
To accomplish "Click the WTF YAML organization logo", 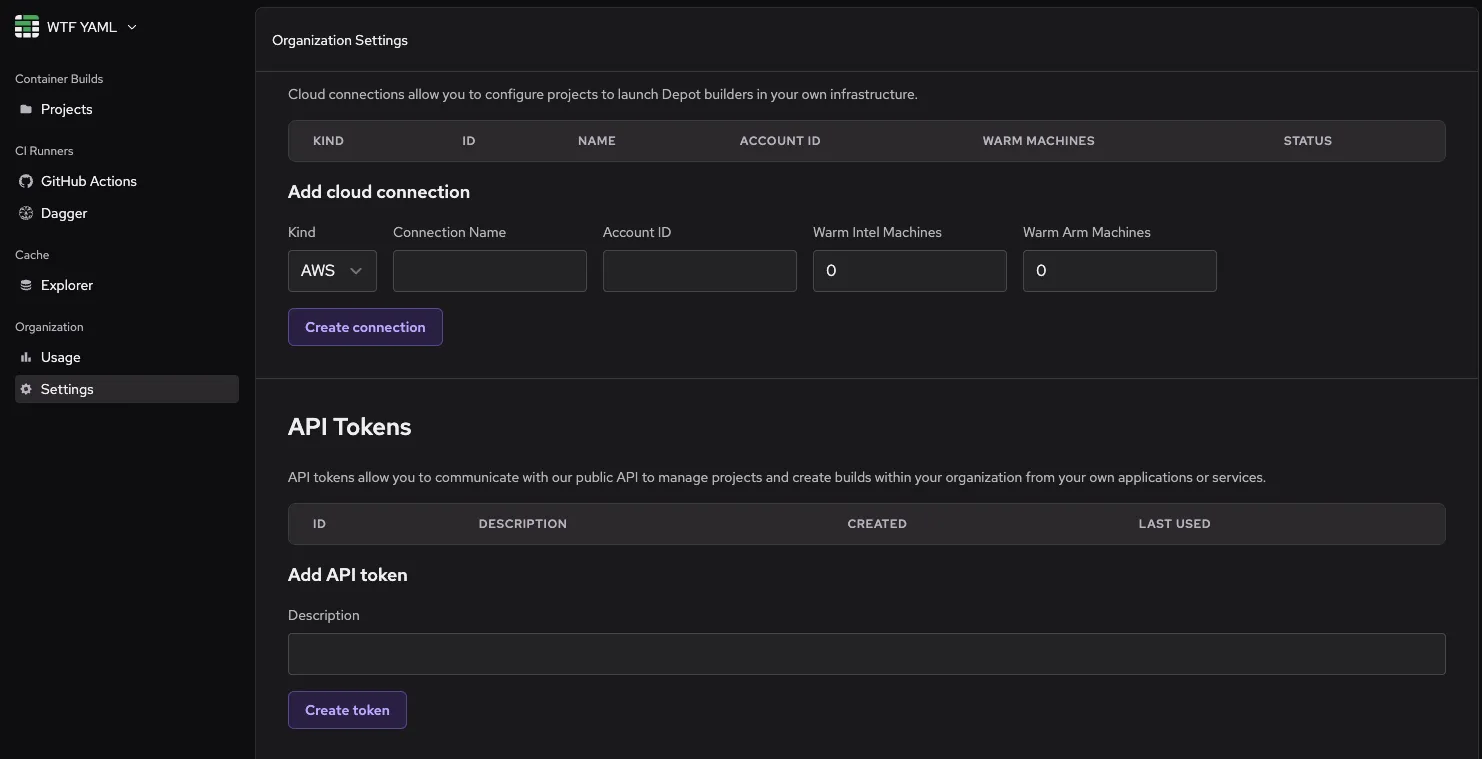I will [x=26, y=26].
